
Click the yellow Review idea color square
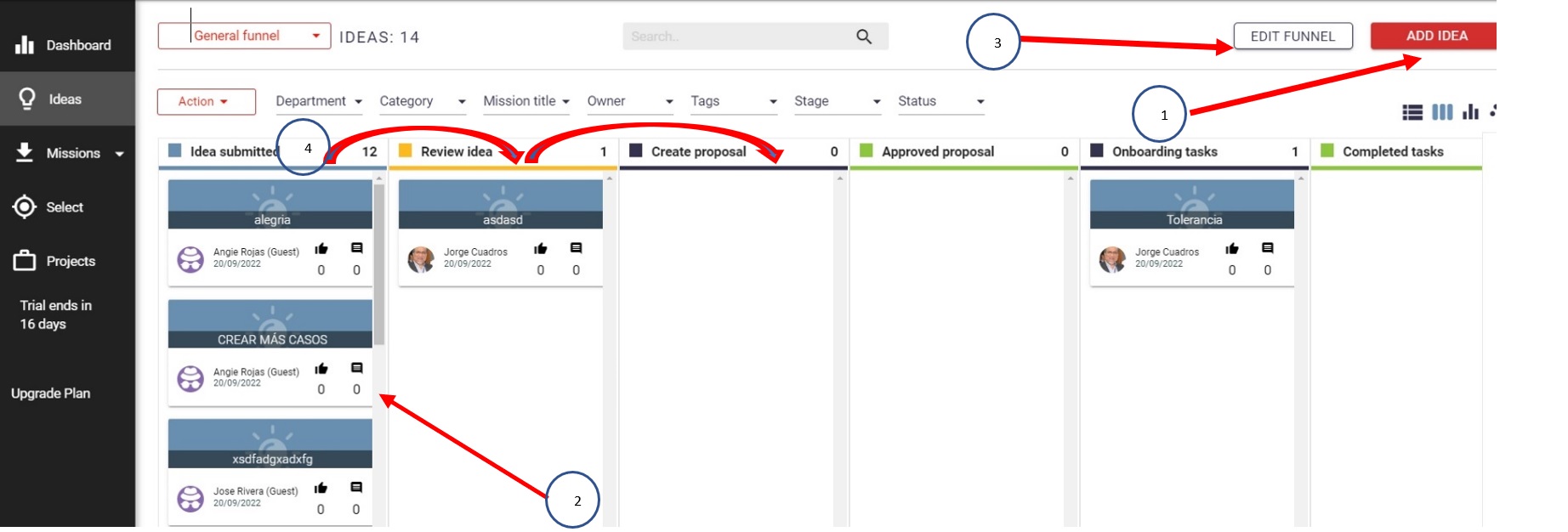[x=406, y=151]
